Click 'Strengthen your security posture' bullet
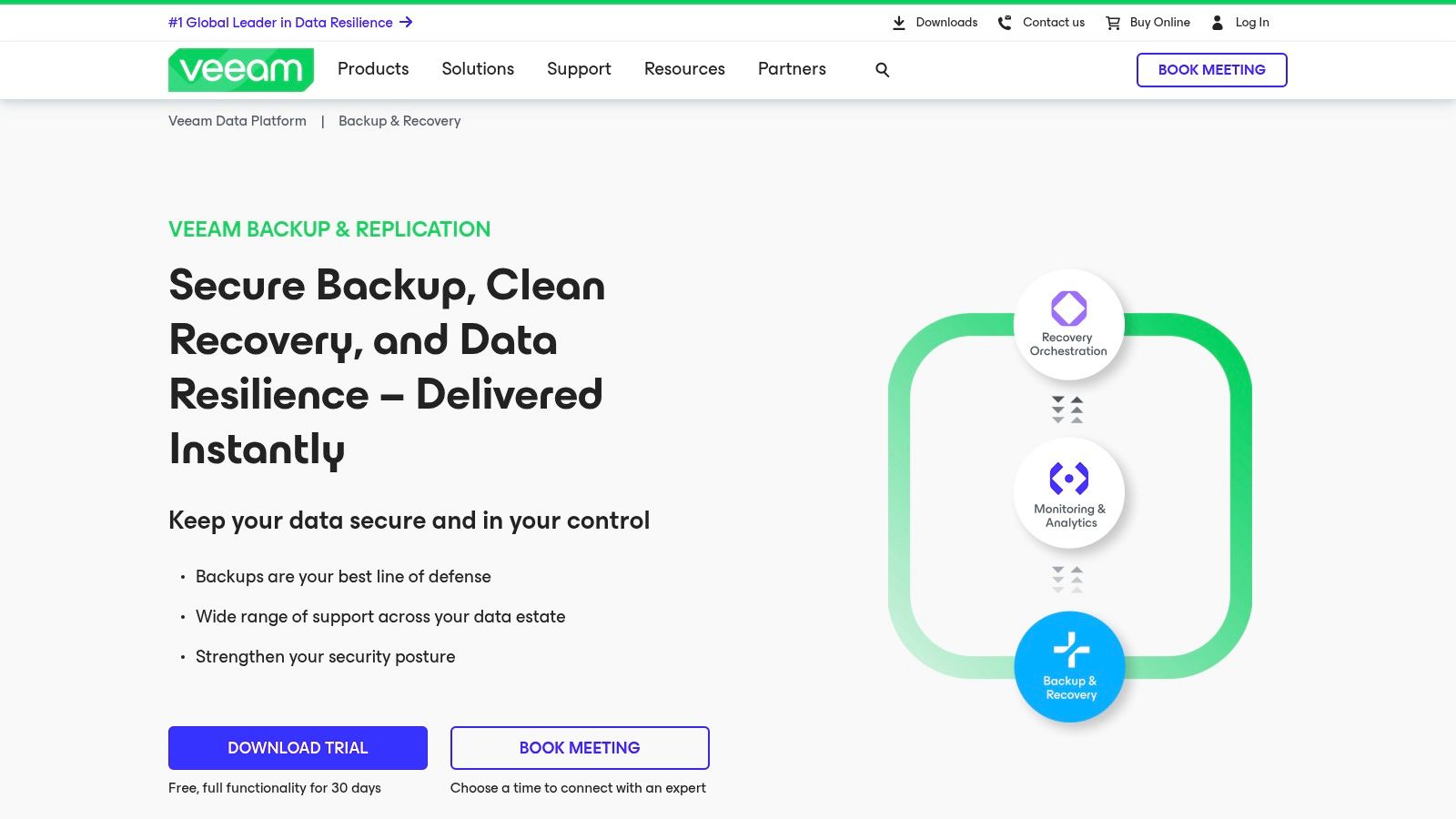This screenshot has height=819, width=1456. point(325,657)
